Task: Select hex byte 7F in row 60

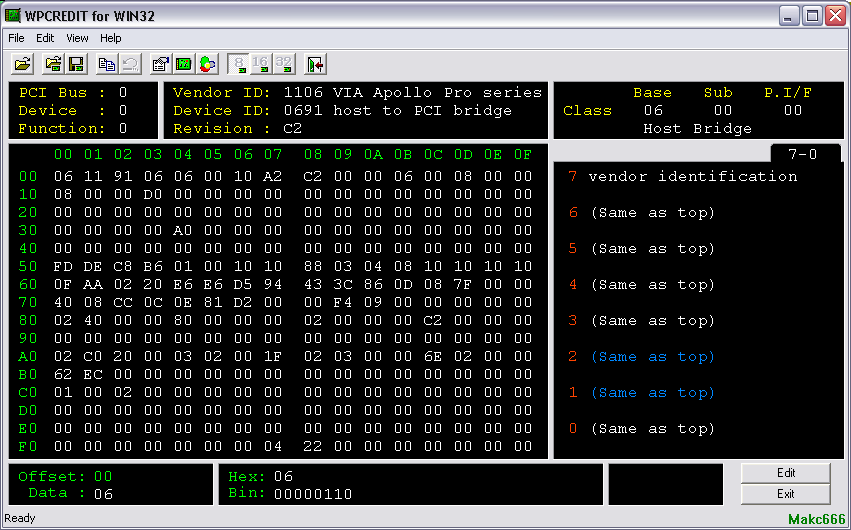Action: click(463, 284)
